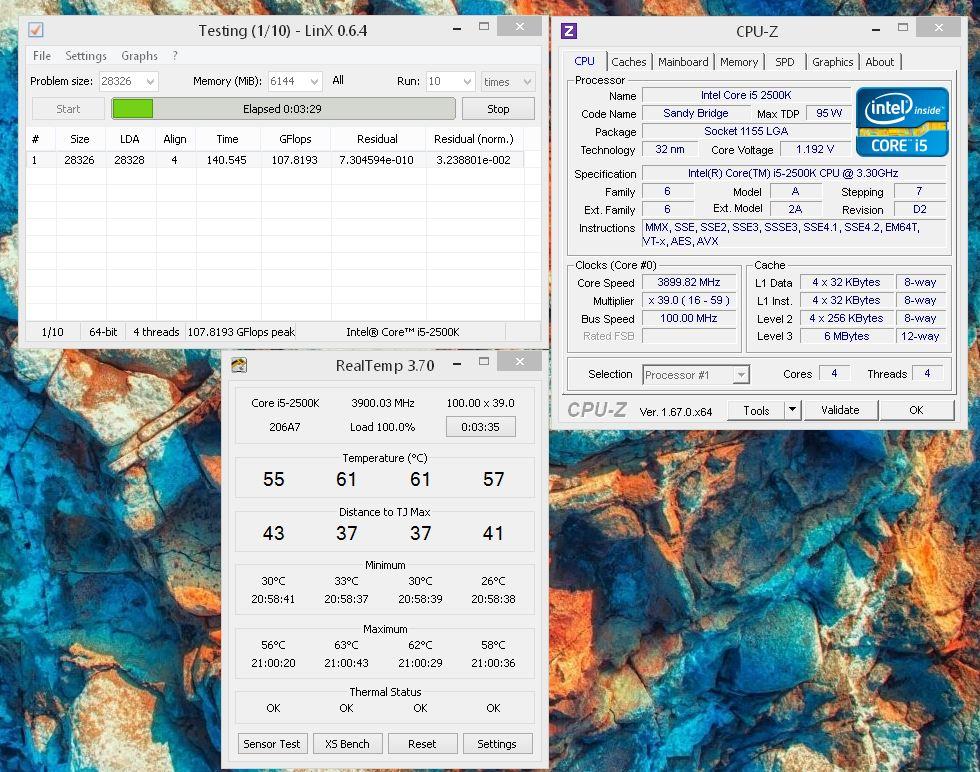Click the Time column header

(x=228, y=139)
